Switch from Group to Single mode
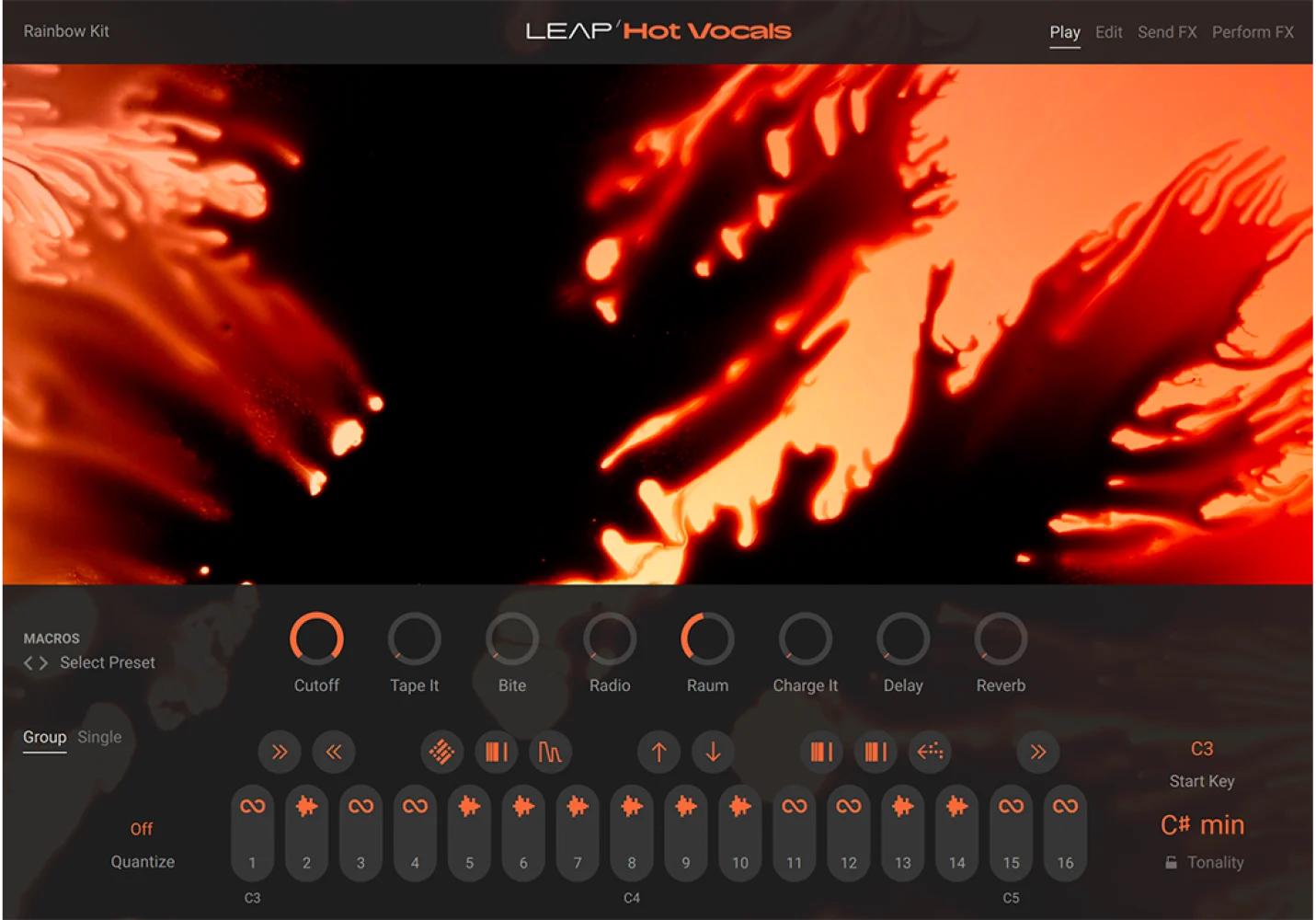This screenshot has height=920, width=1316. 99,736
